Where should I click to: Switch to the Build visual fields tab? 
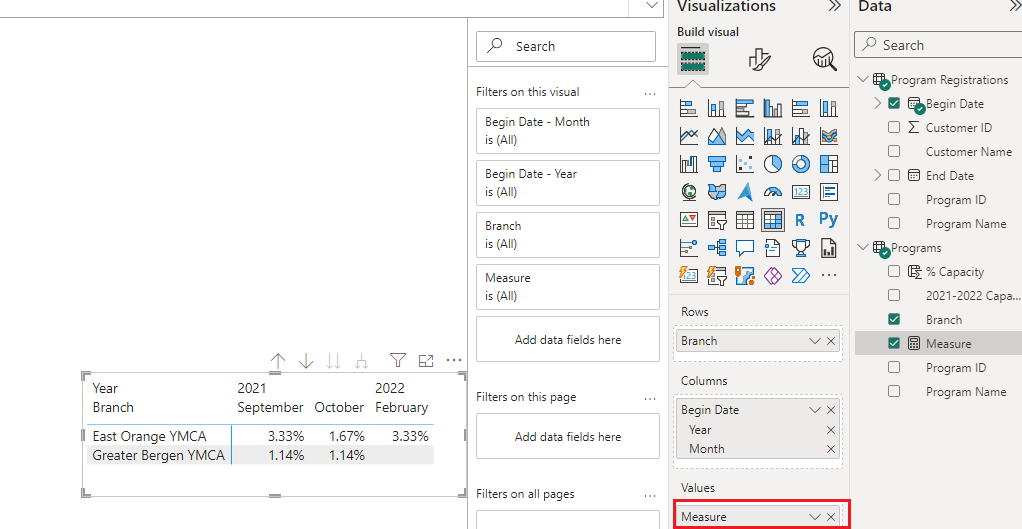[x=693, y=59]
